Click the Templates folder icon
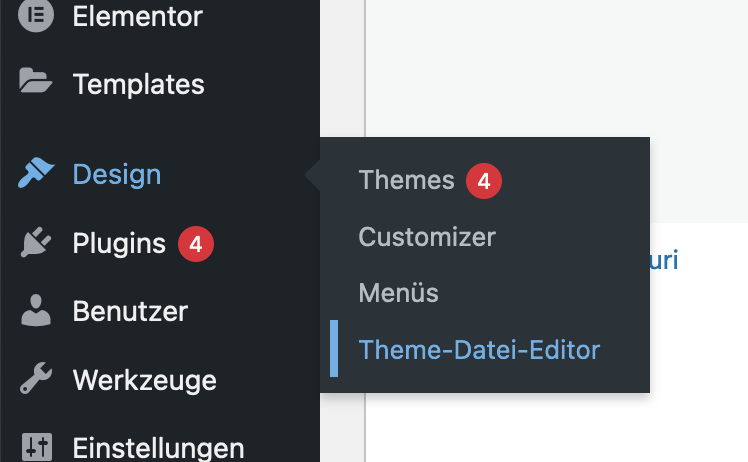 click(35, 80)
